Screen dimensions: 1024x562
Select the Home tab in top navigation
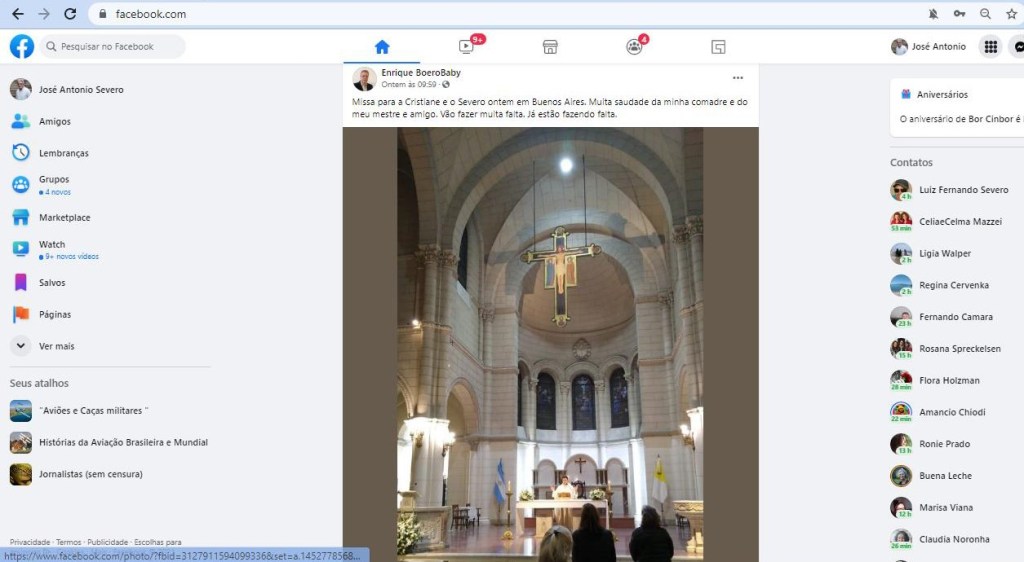tap(382, 46)
